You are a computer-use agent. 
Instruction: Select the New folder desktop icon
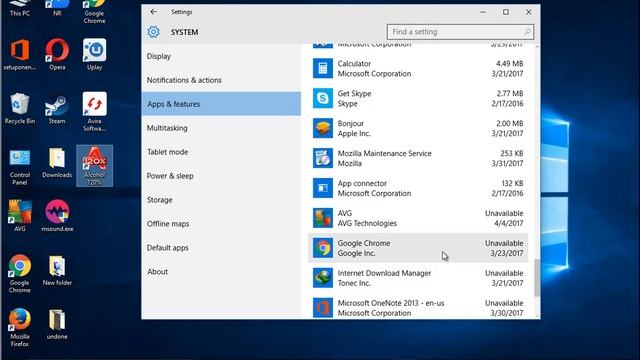tap(57, 270)
